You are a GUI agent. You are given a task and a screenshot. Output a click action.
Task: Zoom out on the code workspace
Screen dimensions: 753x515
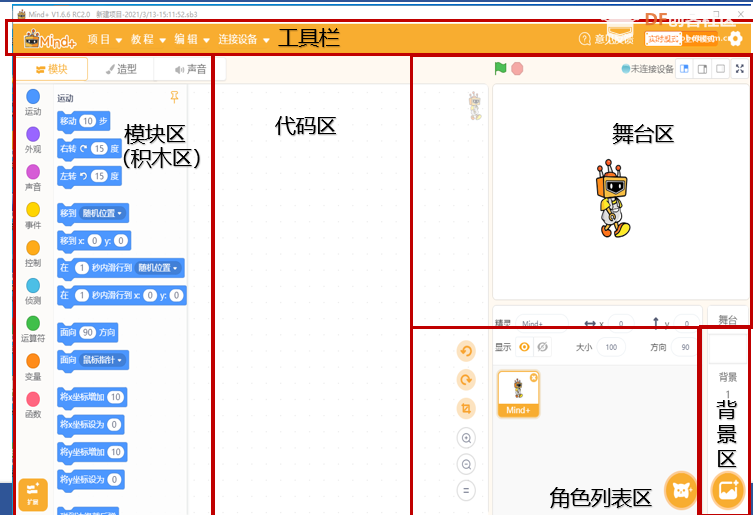[466, 464]
